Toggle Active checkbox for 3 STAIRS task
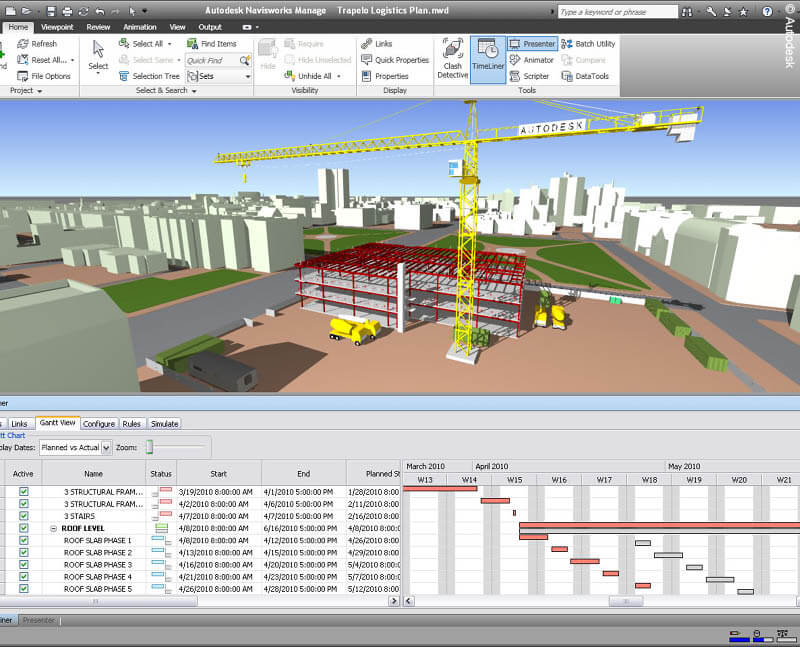This screenshot has width=800, height=647. 23,516
